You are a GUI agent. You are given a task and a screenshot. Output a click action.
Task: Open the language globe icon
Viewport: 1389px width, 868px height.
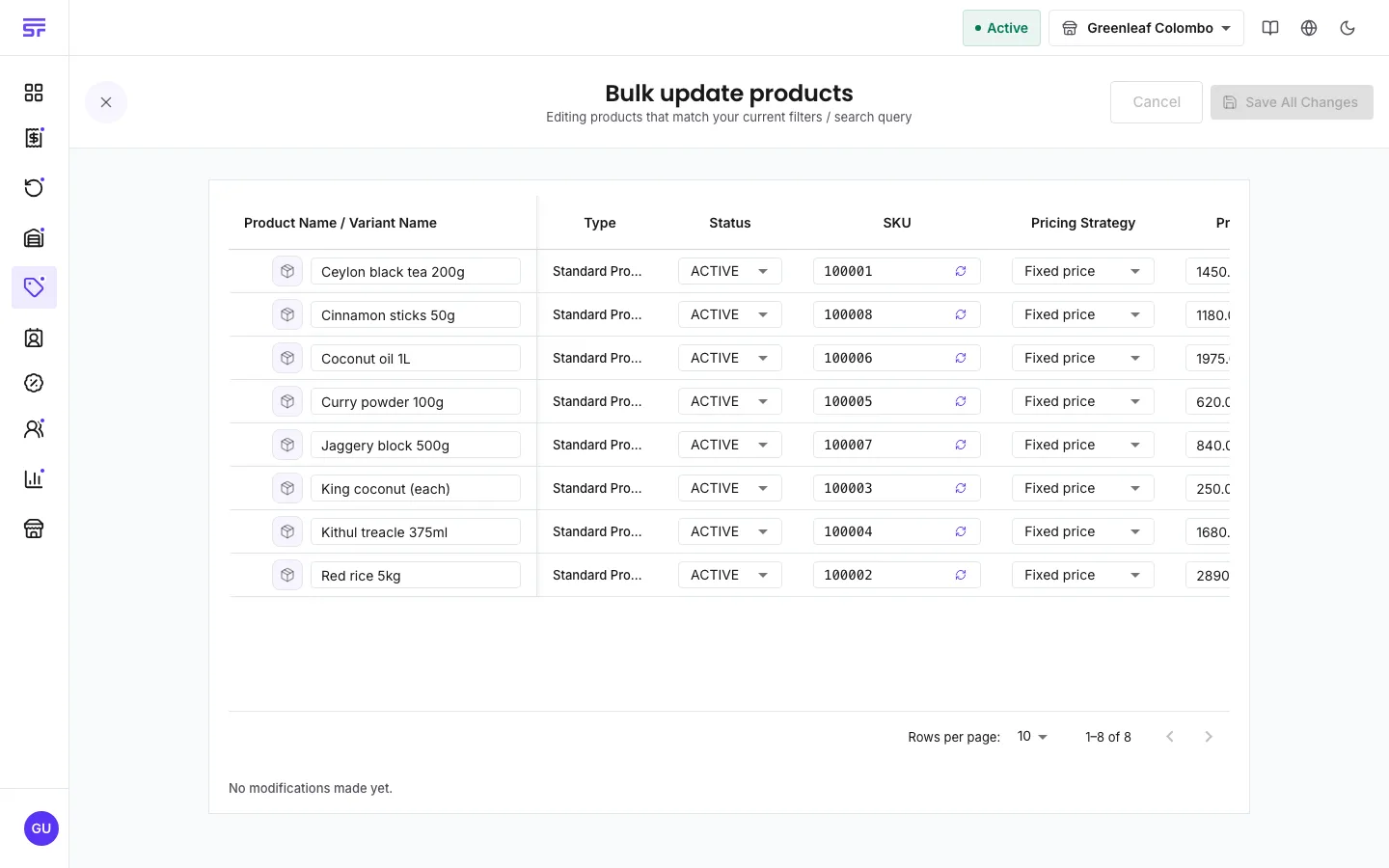(1309, 28)
